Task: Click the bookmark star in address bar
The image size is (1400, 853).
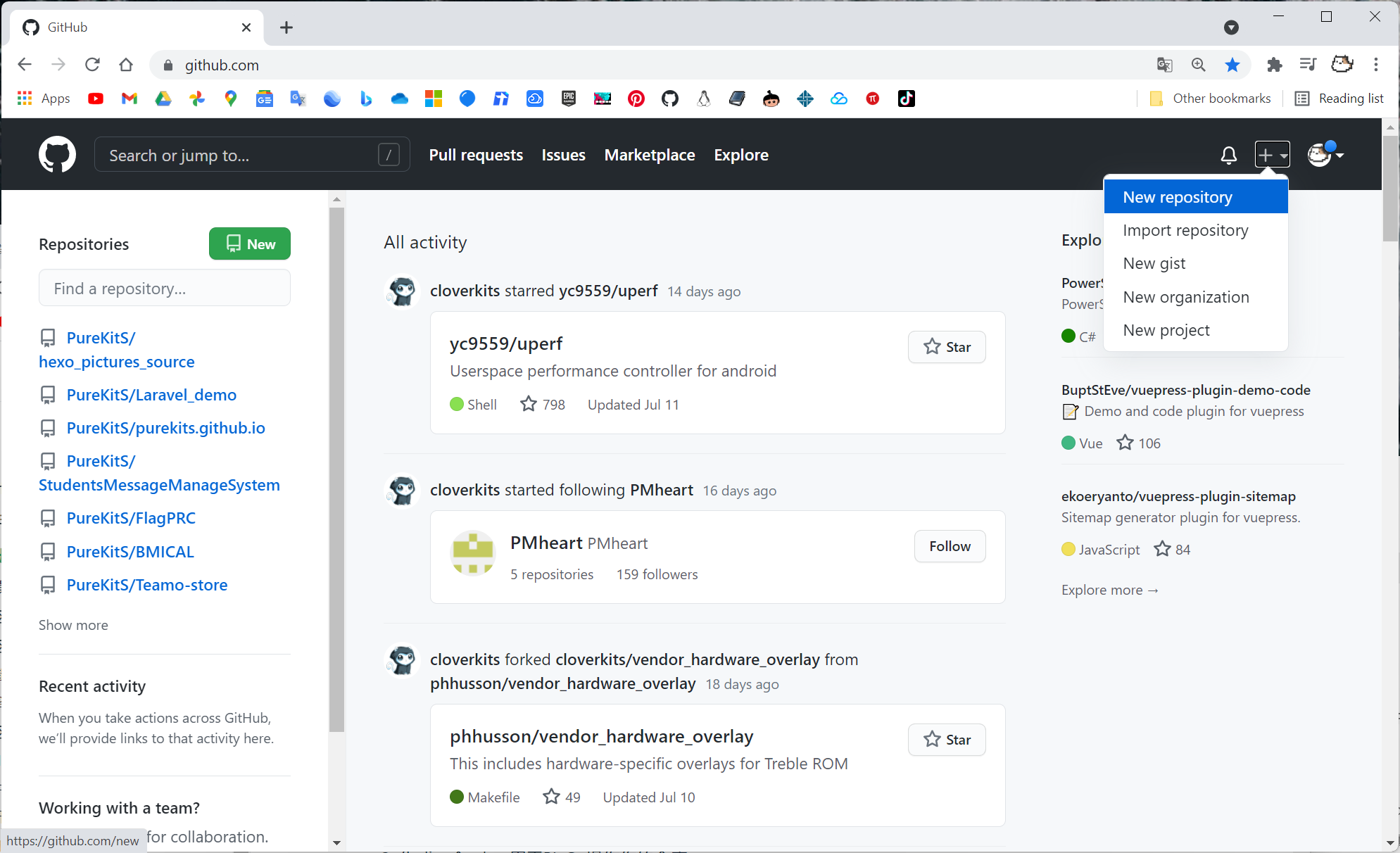Action: point(1232,65)
